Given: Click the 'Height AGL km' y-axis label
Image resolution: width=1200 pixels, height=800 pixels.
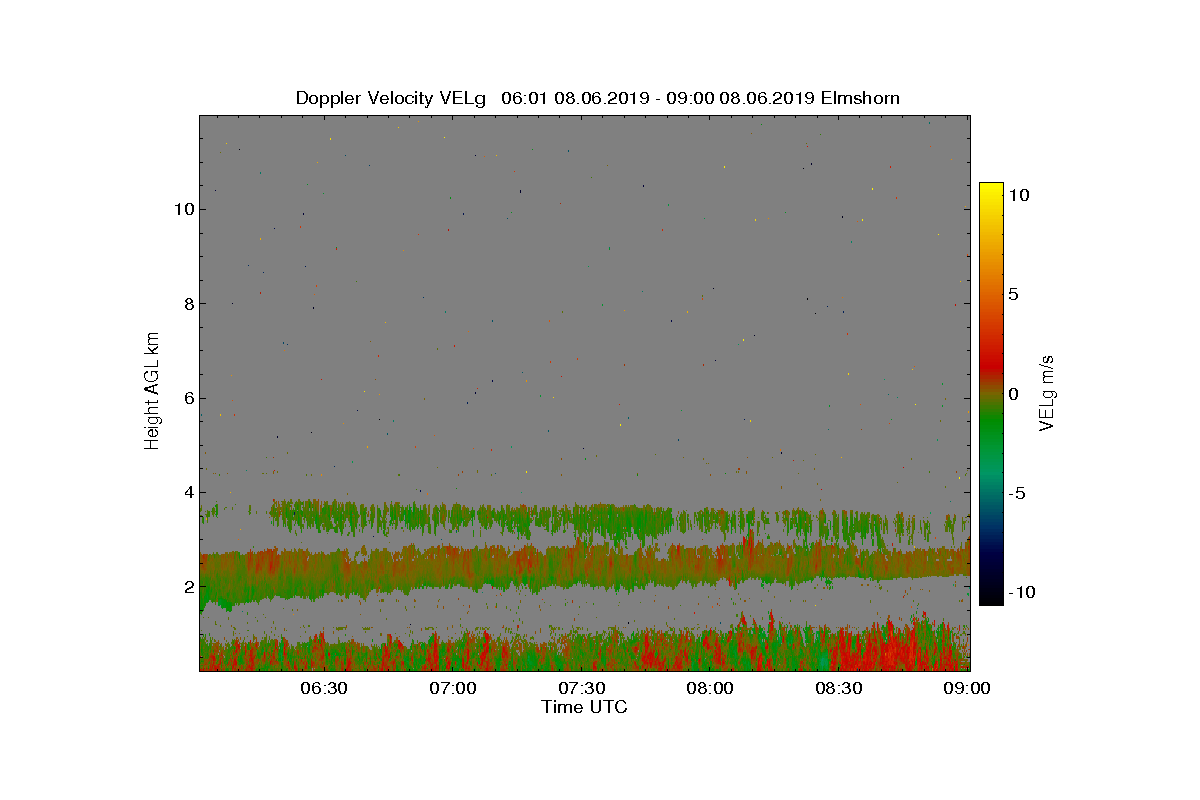Looking at the screenshot, I should 152,390.
